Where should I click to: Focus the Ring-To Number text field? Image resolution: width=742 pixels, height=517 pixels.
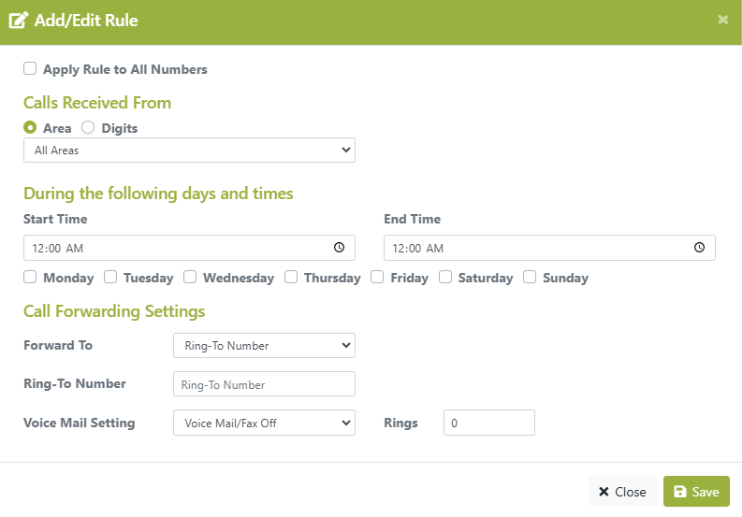pyautogui.click(x=264, y=384)
